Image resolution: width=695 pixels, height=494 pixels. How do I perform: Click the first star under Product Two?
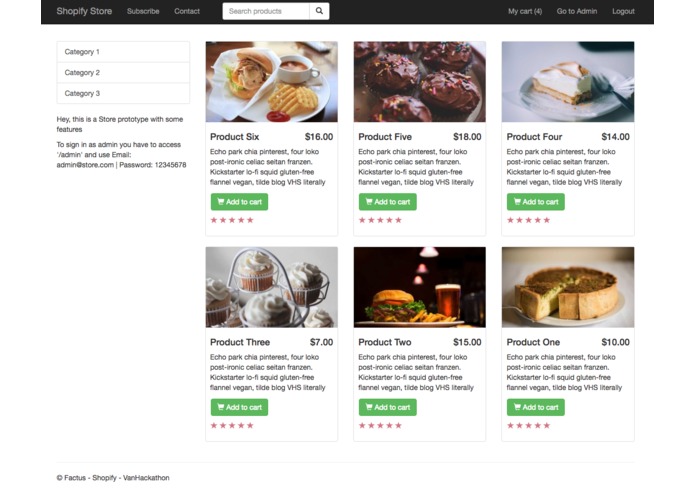pos(362,426)
